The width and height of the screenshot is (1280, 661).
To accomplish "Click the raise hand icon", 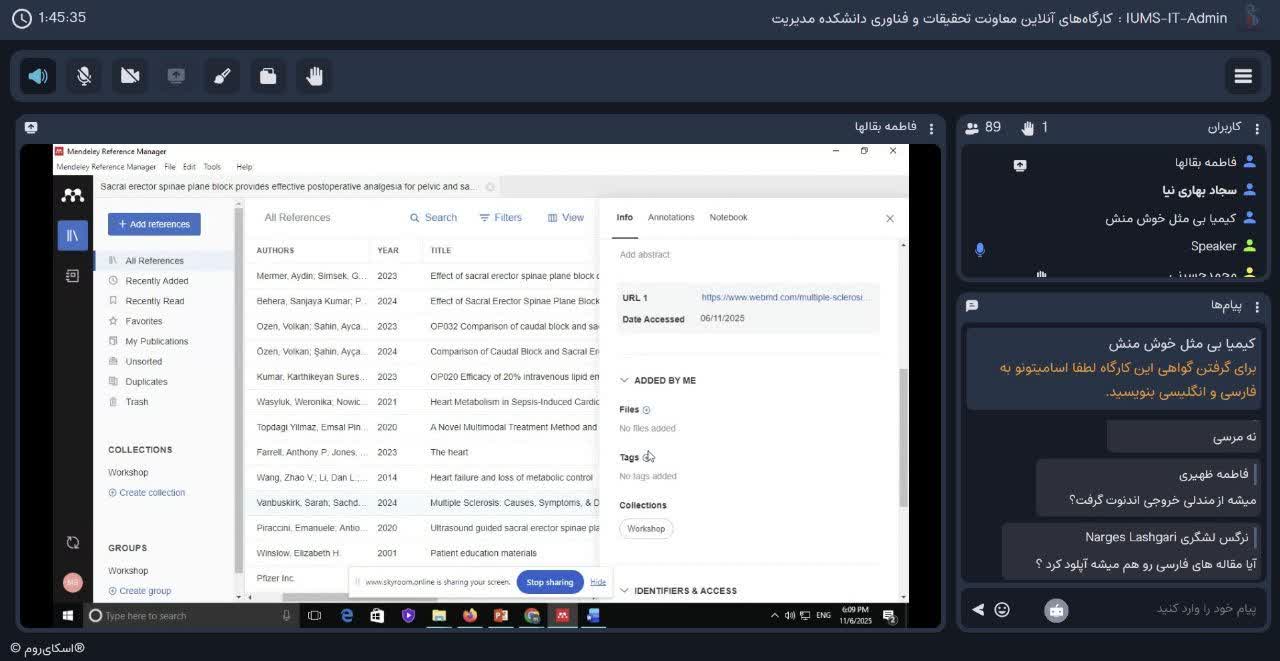I will coord(314,76).
